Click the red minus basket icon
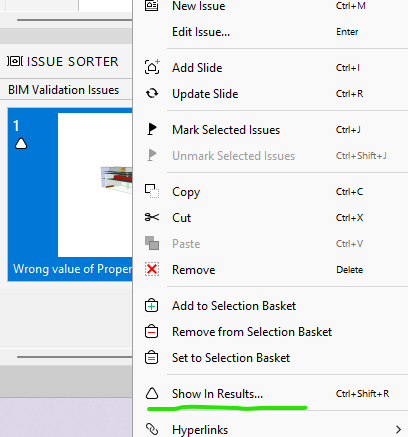Screen dimensions: 408x437 152,331
